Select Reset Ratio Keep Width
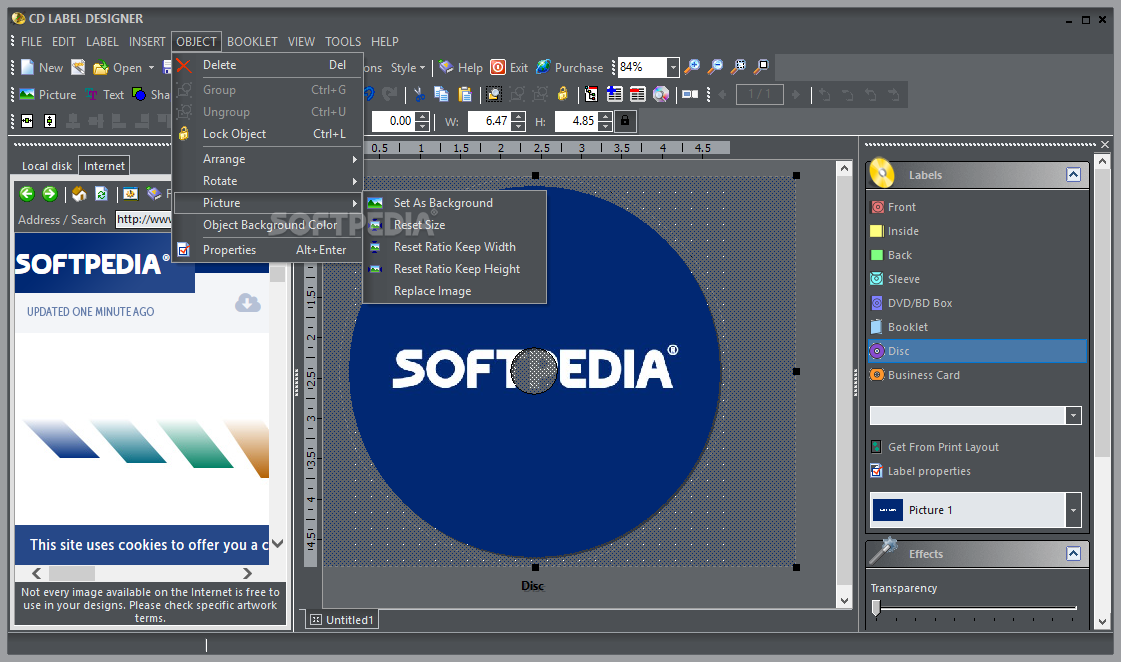 coord(455,247)
